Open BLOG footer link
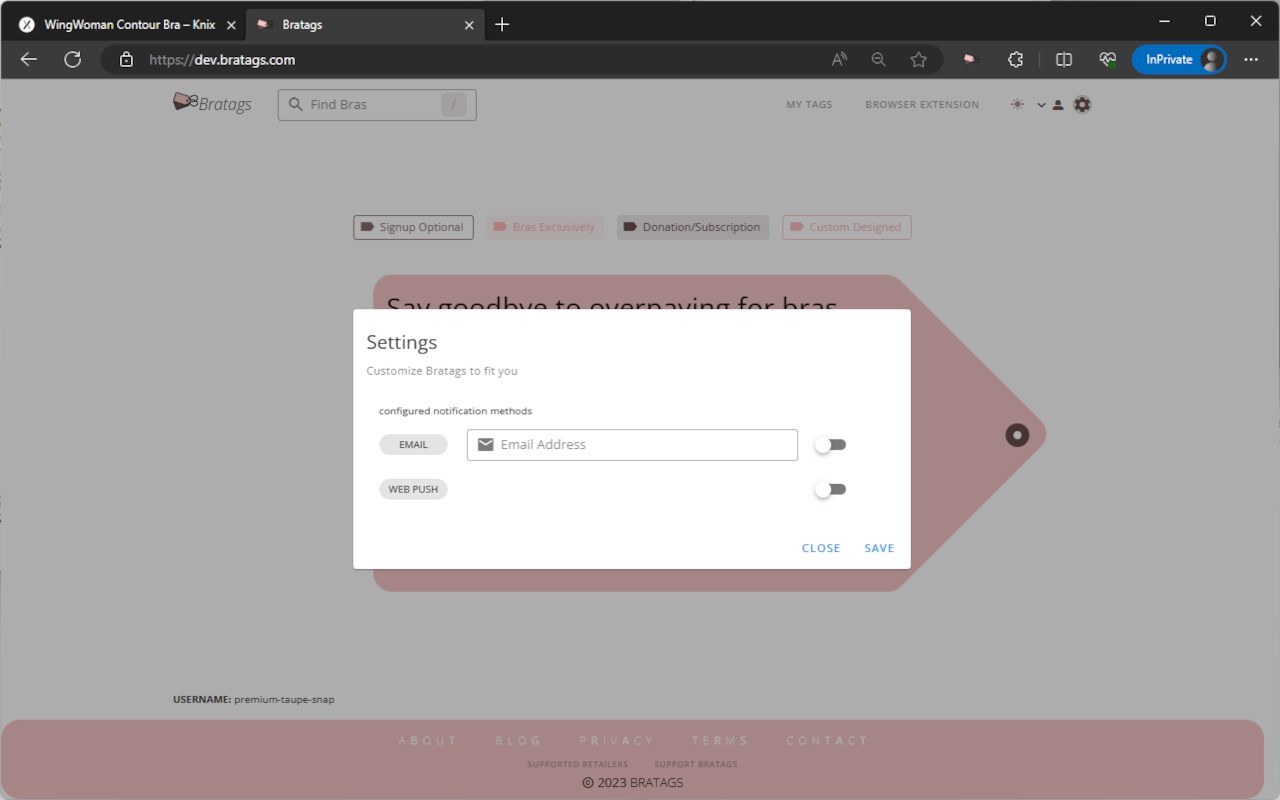The image size is (1280, 800). click(x=518, y=741)
